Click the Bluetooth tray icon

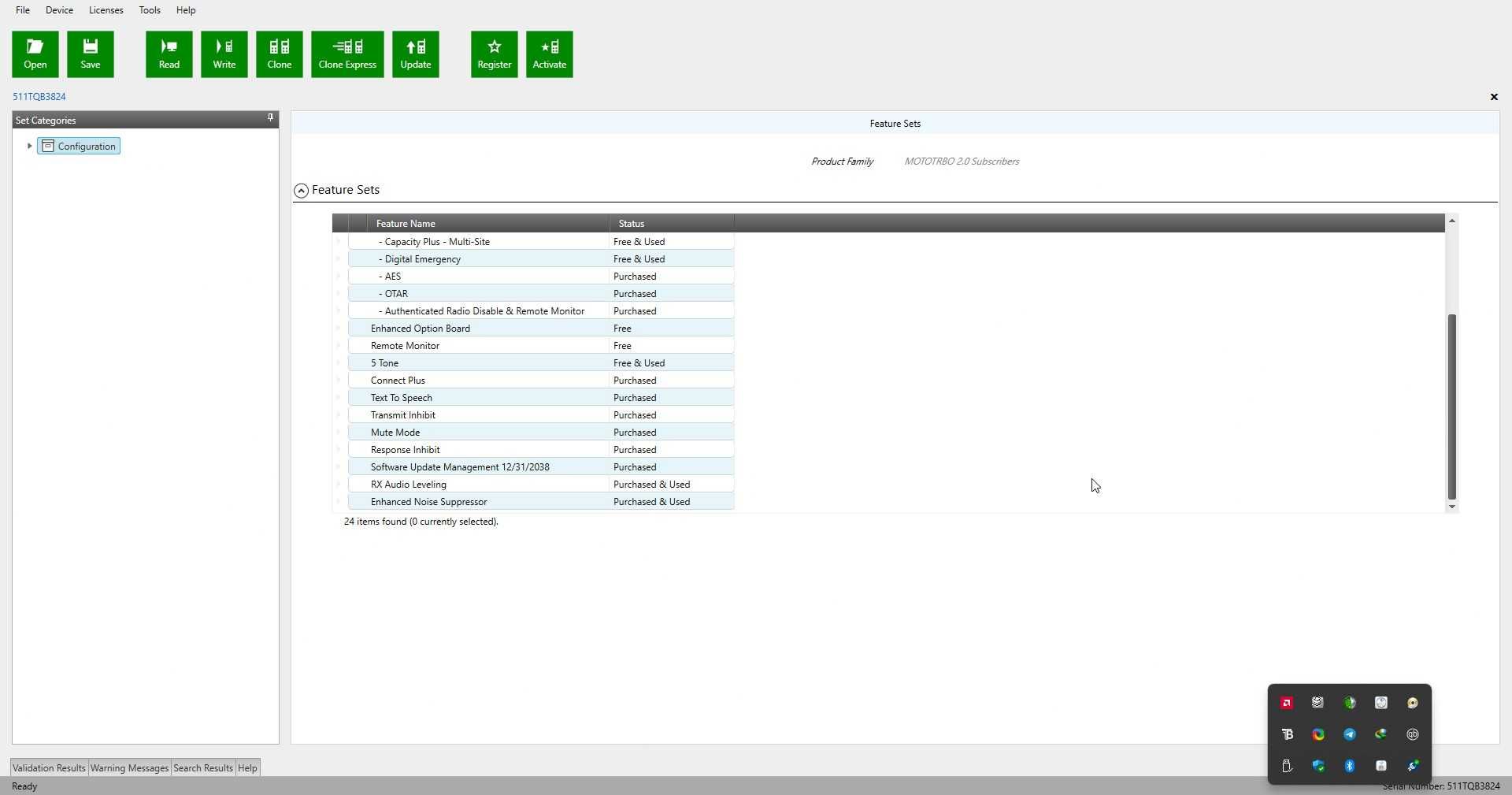click(x=1350, y=766)
